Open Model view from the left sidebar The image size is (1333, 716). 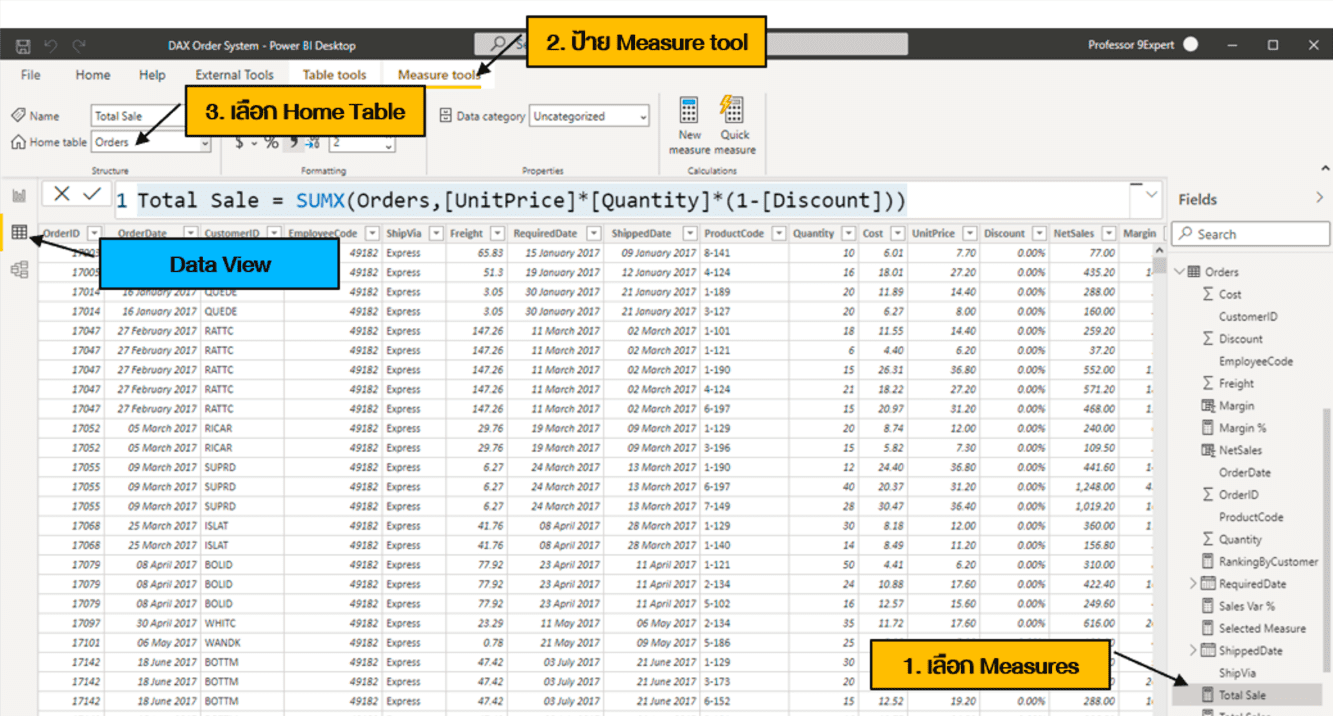[x=18, y=268]
